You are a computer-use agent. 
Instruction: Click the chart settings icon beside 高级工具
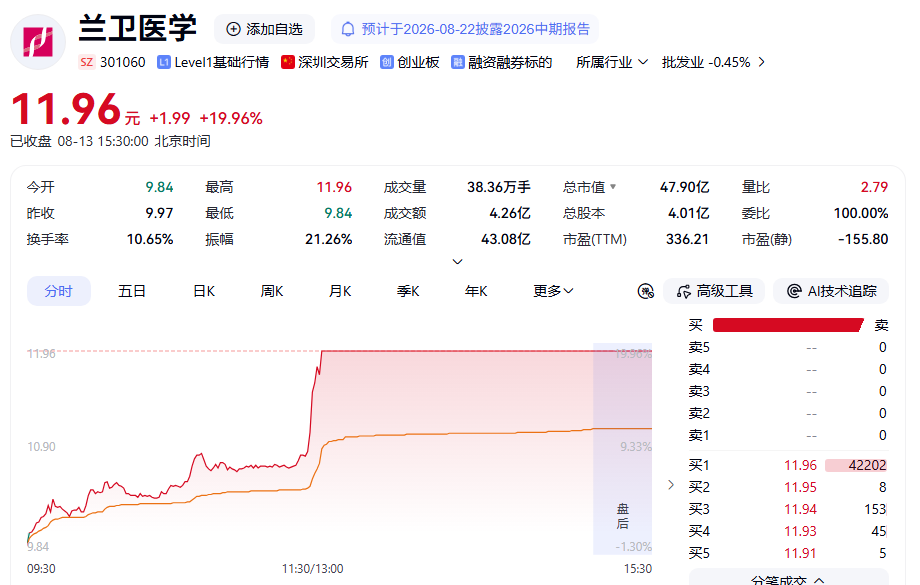click(x=645, y=291)
